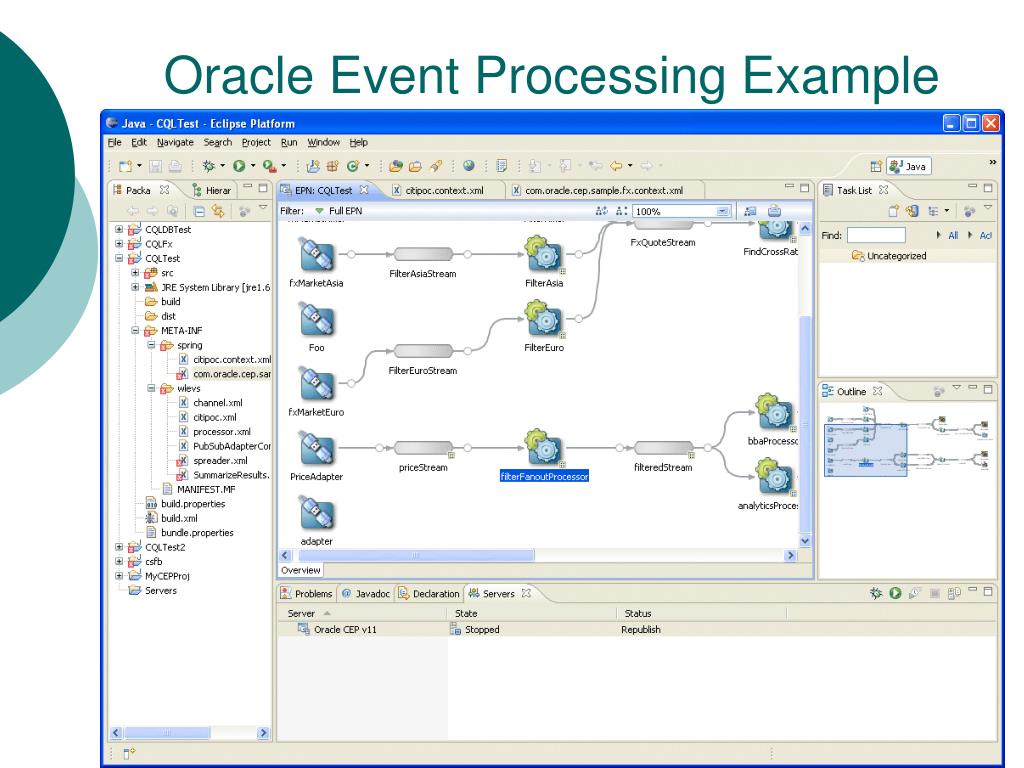This screenshot has height=768, width=1024.
Task: Click the New wizard toolbar icon
Action: [126, 166]
